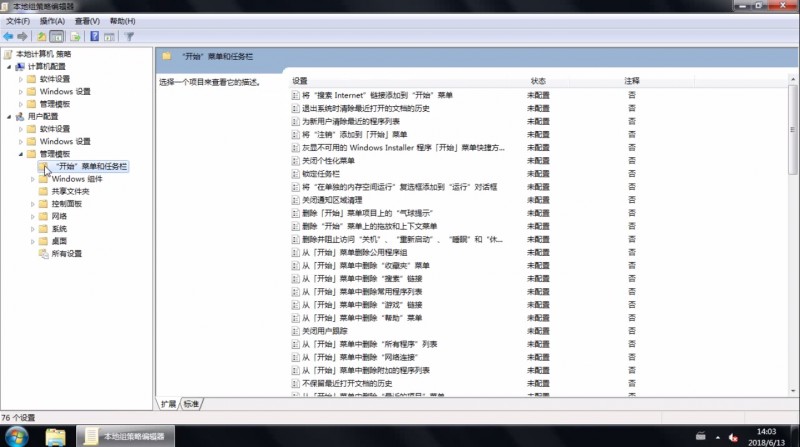
Task: Click the Up one level toolbar icon
Action: (x=41, y=36)
